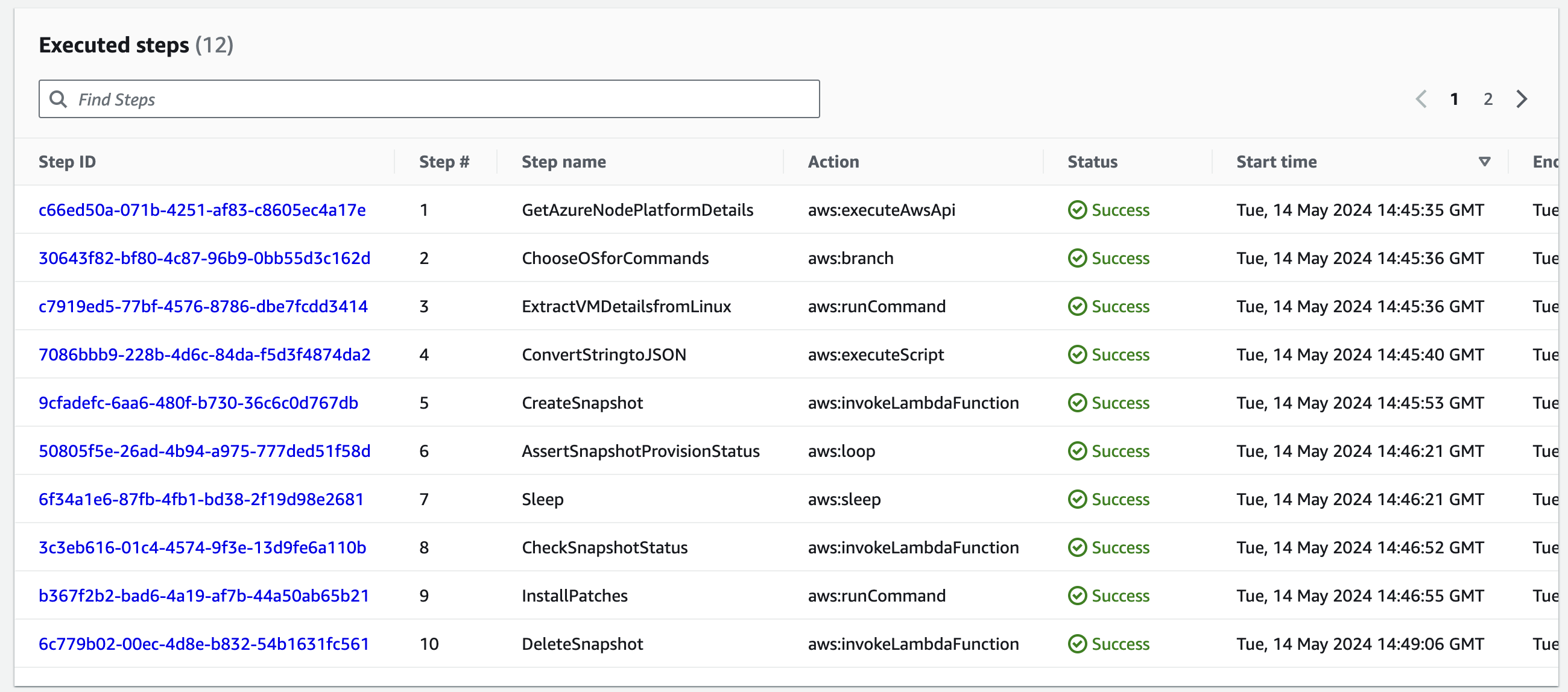The image size is (1568, 692).
Task: Open step link 50805f5e-26ad-4b94-a975-777ded51f58d
Action: click(x=204, y=451)
